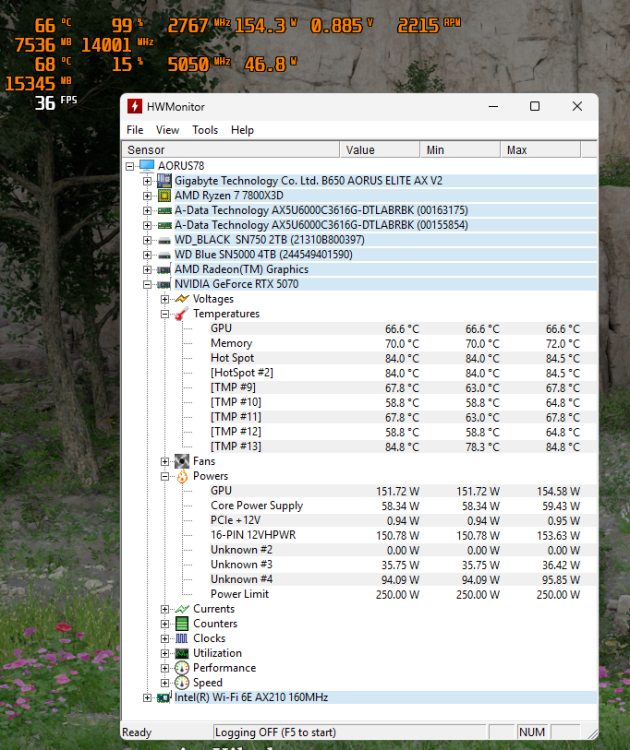Screen dimensions: 630x750
Task: Click the window resize grip corner
Action: [592, 734]
